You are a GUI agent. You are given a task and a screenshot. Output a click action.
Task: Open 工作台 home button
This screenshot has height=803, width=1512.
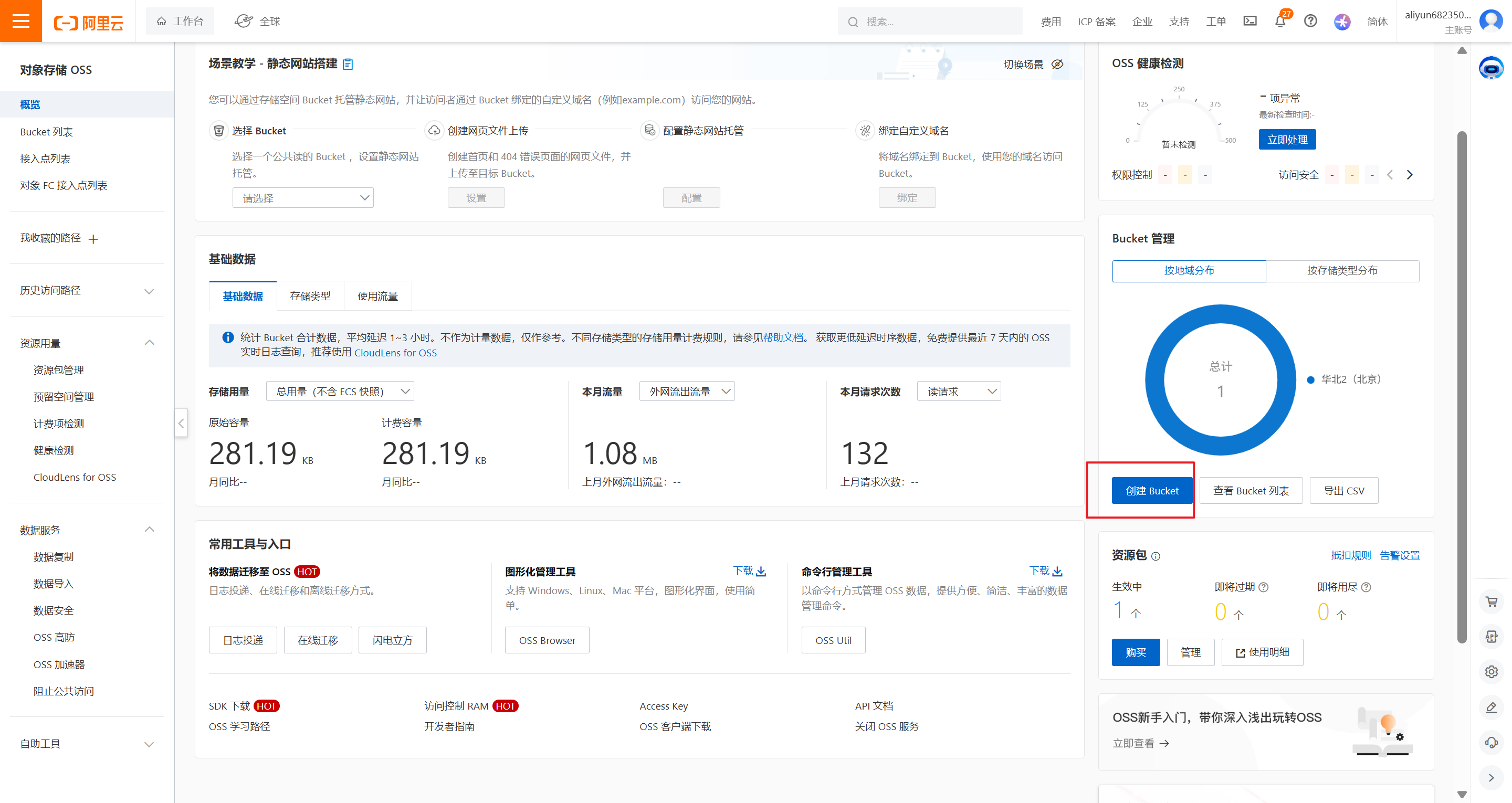coord(180,21)
